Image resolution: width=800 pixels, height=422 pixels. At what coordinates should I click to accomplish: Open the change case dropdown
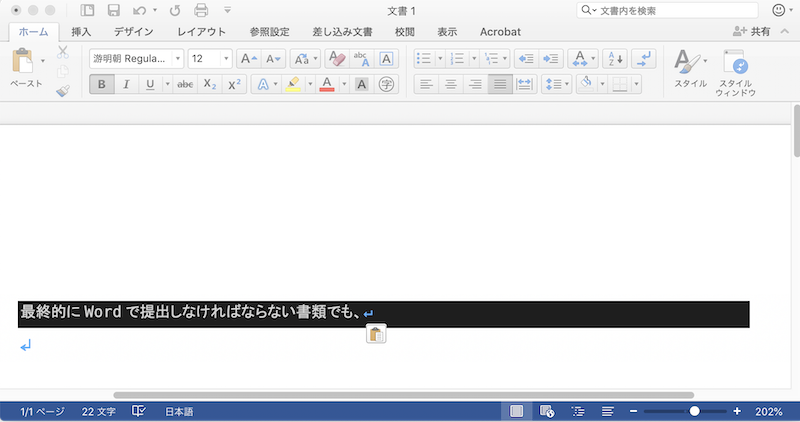(305, 59)
